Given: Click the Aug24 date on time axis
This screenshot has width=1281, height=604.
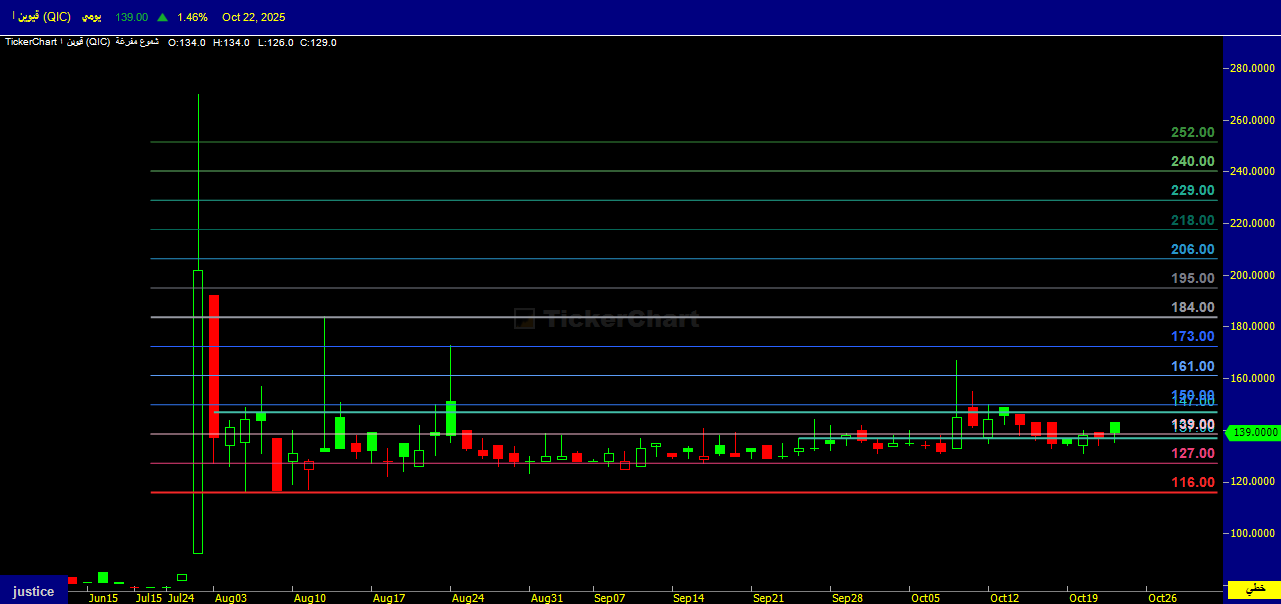Looking at the screenshot, I should [x=468, y=598].
